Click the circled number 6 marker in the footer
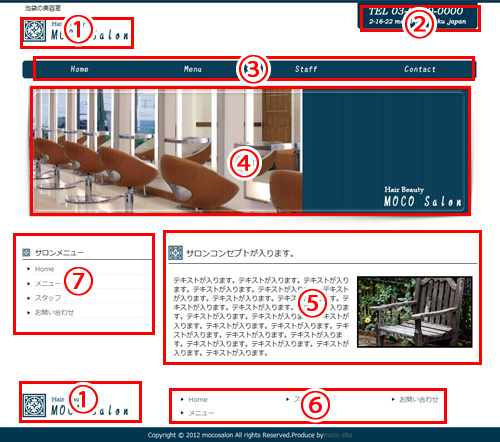Viewport: 500px width, 442px height. 315,406
